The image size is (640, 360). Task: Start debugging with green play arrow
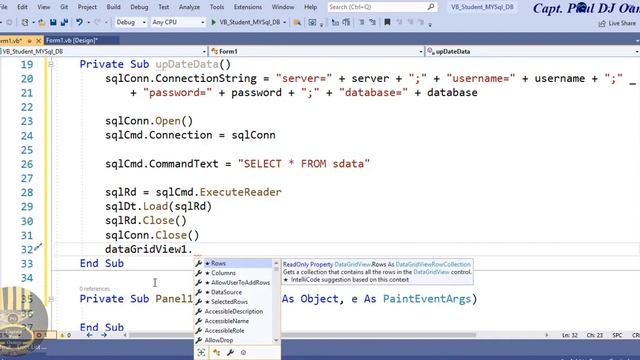213,22
